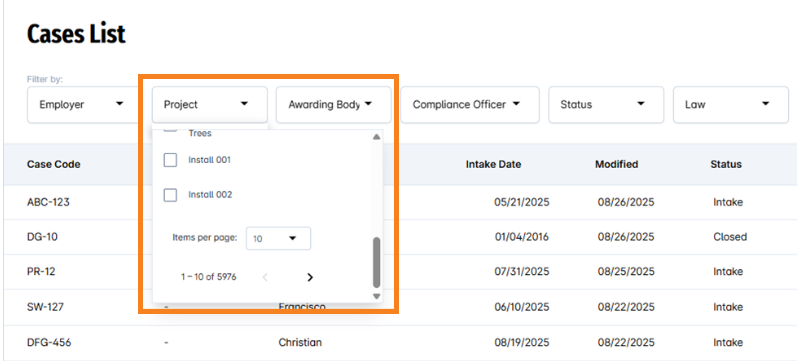This screenshot has height=361, width=804.
Task: Click the Modified column header
Action: coord(616,165)
